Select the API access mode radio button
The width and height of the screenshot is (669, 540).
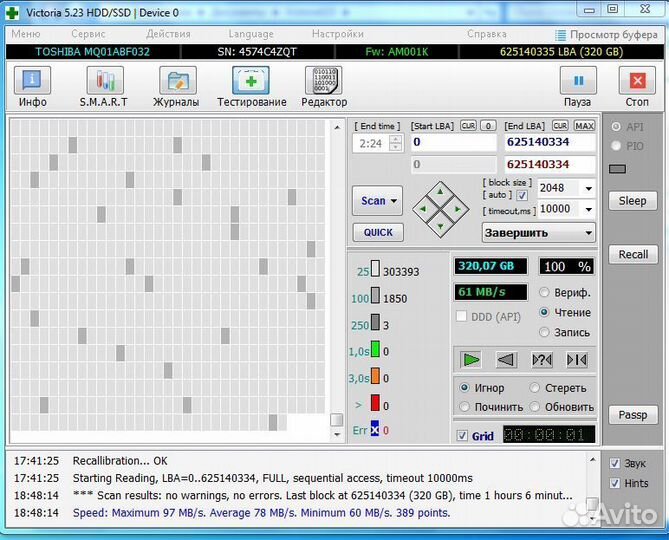pyautogui.click(x=616, y=127)
